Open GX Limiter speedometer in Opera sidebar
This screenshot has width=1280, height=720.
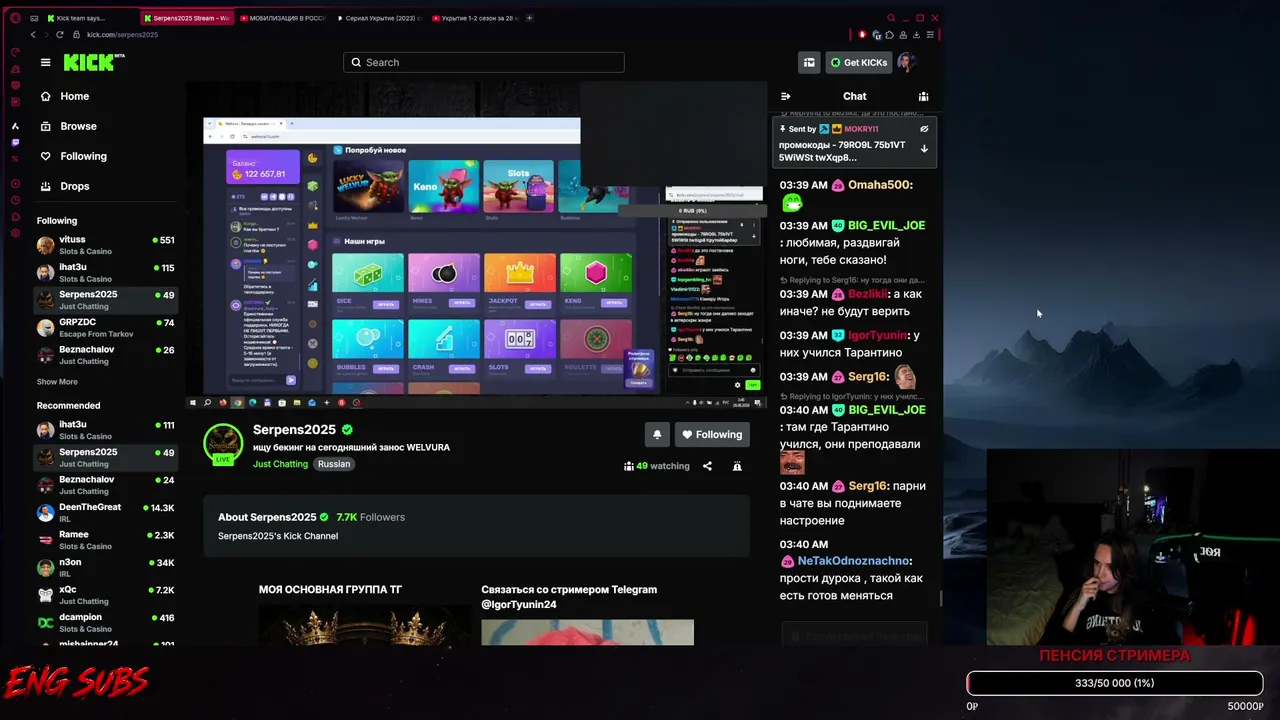tap(15, 52)
